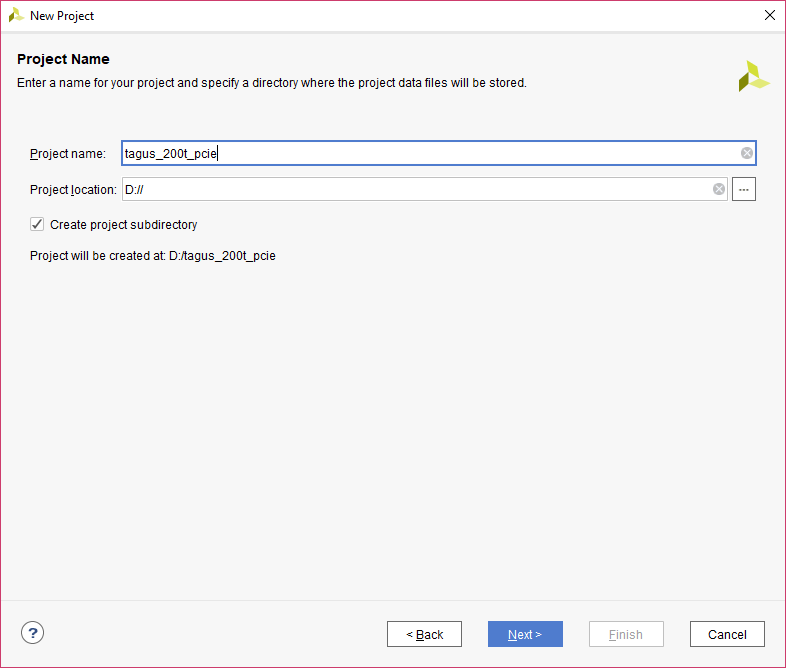Click the greyed-out Finish button
Image resolution: width=786 pixels, height=668 pixels.
(626, 634)
